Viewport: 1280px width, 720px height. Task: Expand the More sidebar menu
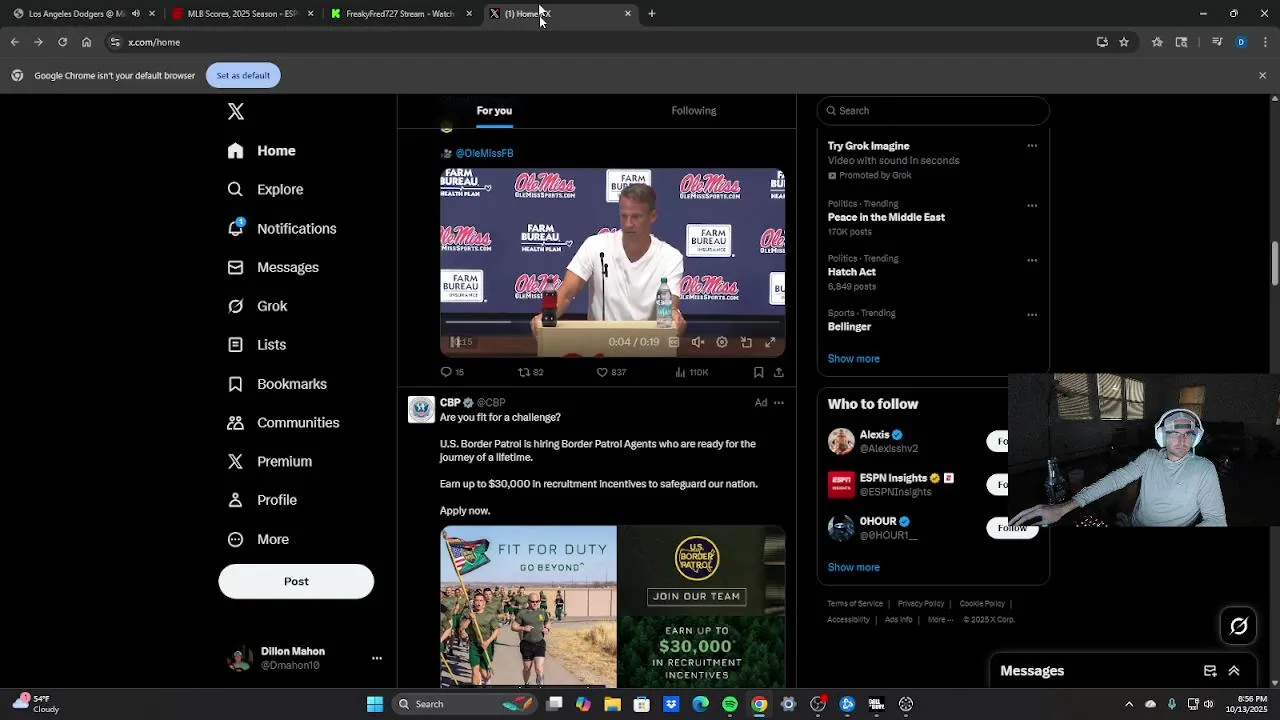click(258, 539)
